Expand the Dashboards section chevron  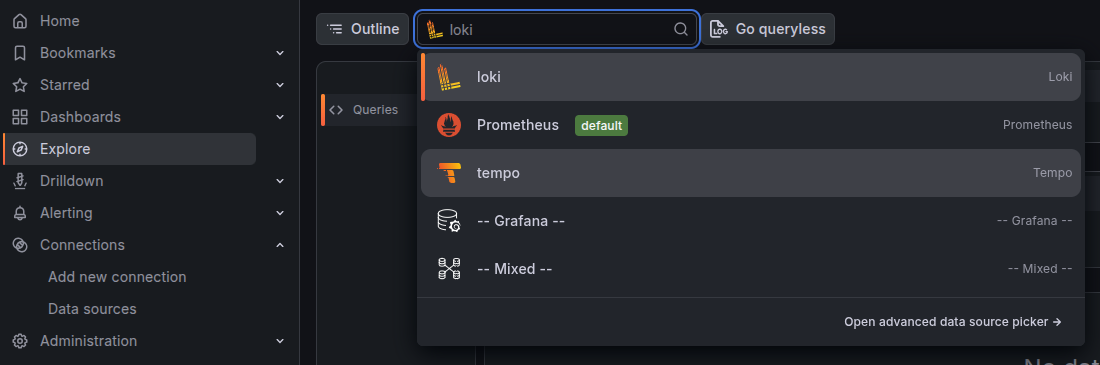[280, 117]
